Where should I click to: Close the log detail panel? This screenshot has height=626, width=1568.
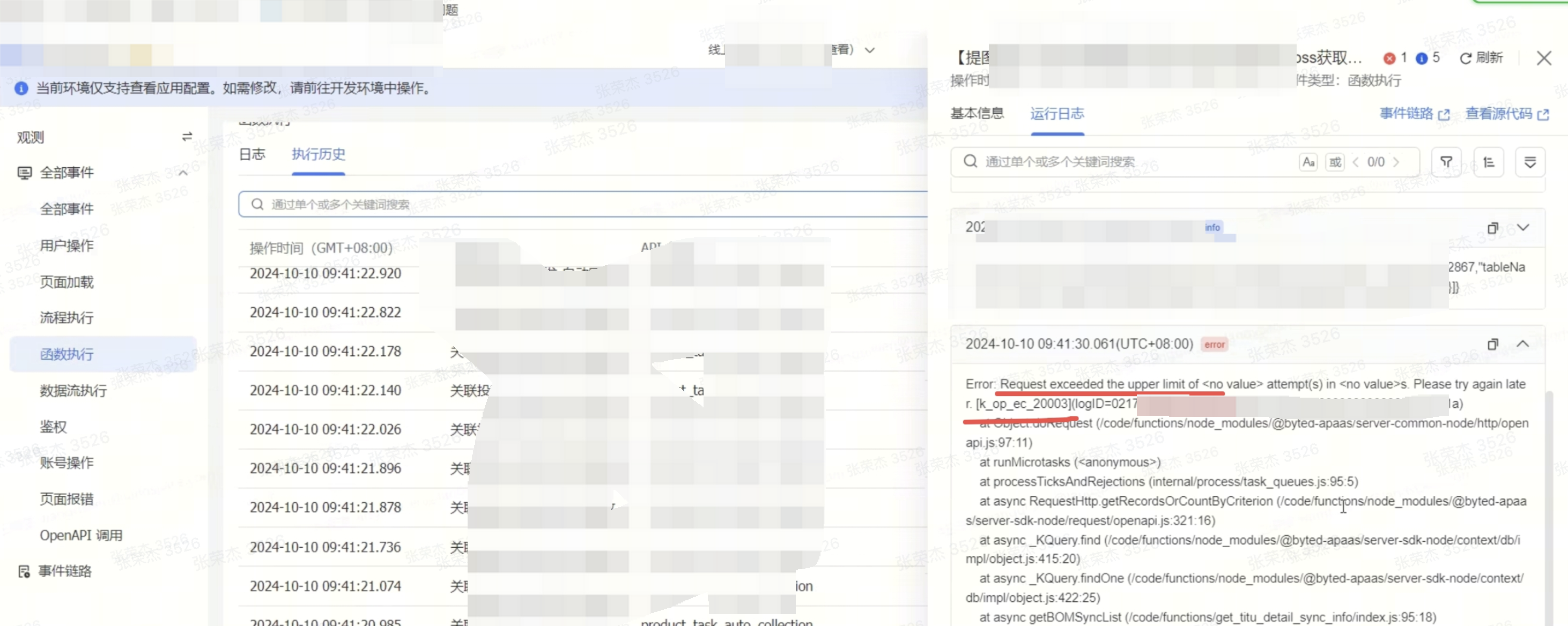[x=1544, y=58]
